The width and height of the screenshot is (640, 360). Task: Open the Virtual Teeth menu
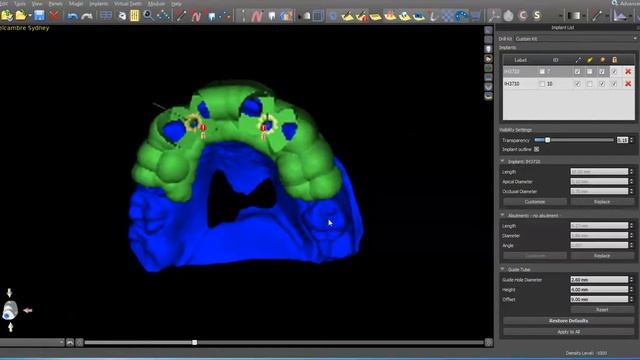coord(127,4)
